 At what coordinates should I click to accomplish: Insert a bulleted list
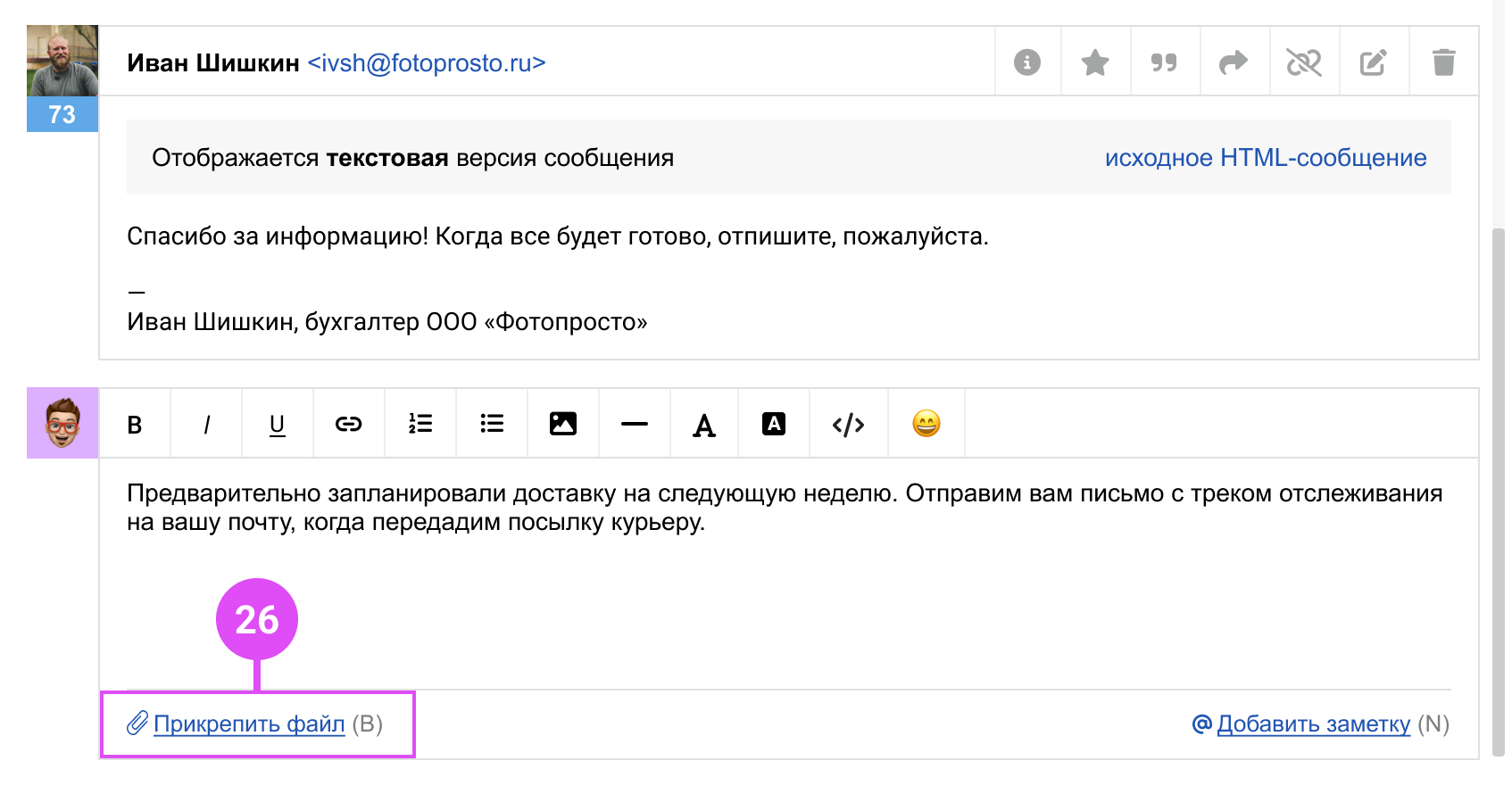(492, 425)
